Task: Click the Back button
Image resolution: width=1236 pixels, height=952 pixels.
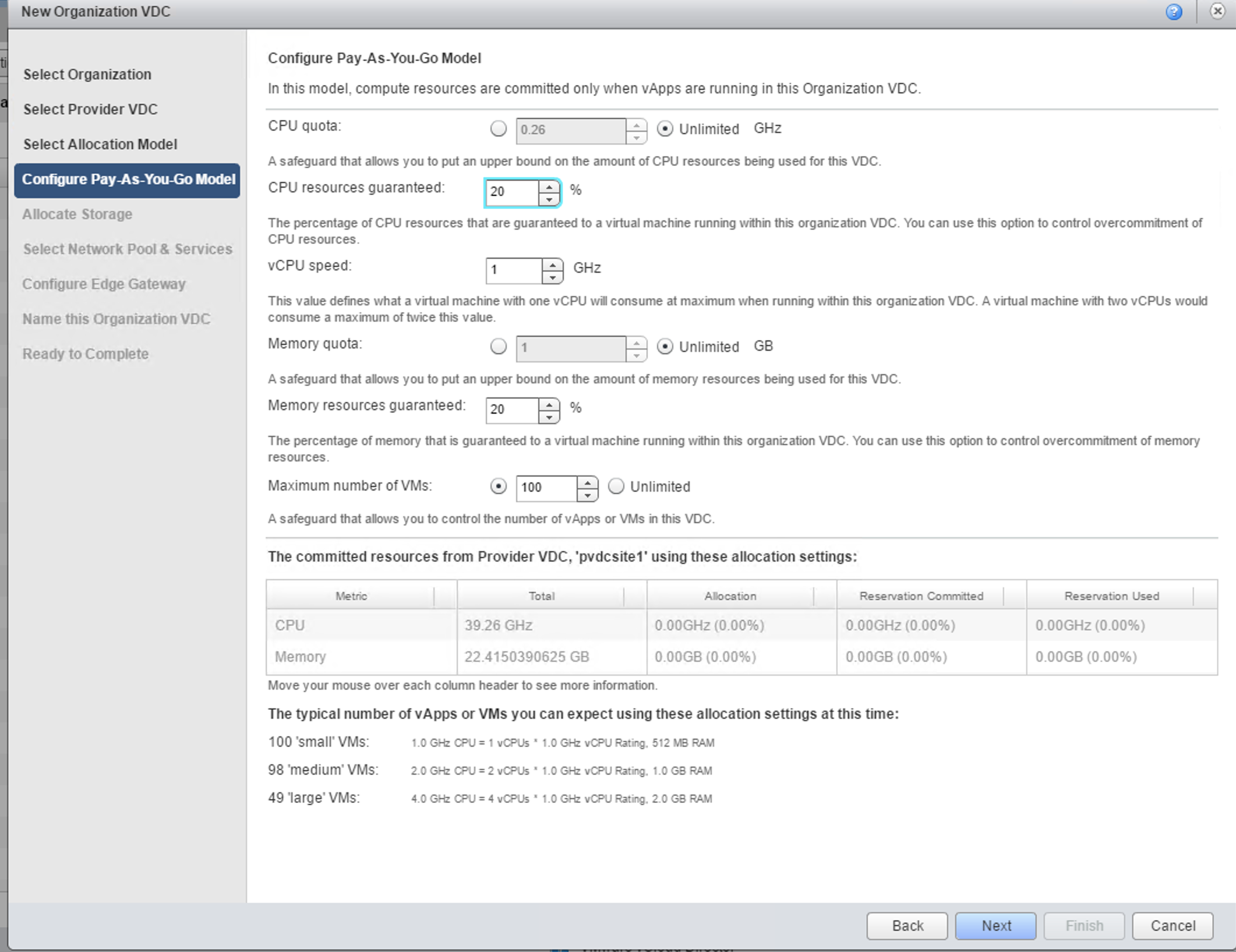Action: point(906,925)
